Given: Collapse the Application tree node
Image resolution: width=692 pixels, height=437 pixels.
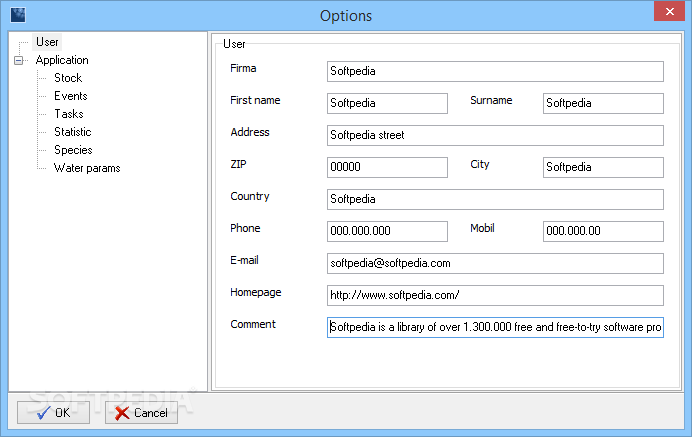Looking at the screenshot, I should pyautogui.click(x=19, y=60).
